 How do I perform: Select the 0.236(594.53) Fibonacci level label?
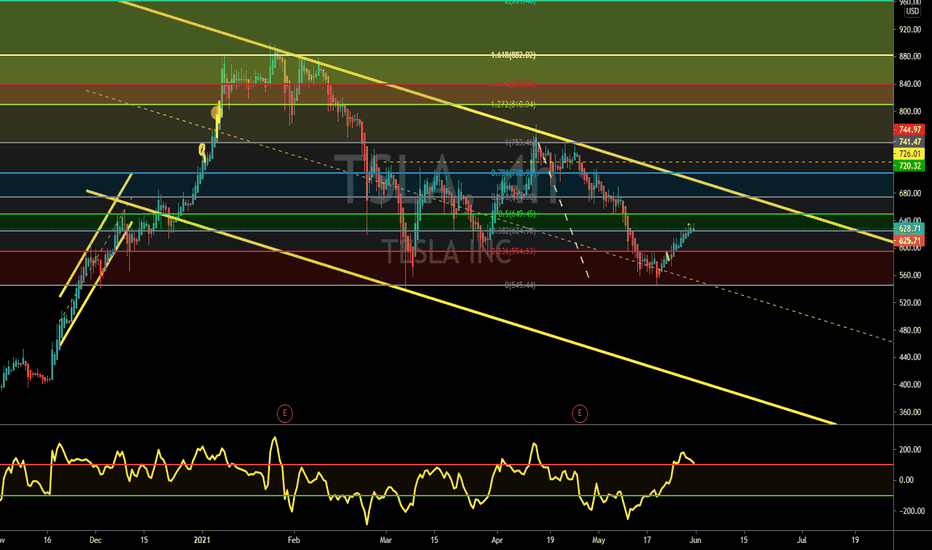pyautogui.click(x=513, y=252)
